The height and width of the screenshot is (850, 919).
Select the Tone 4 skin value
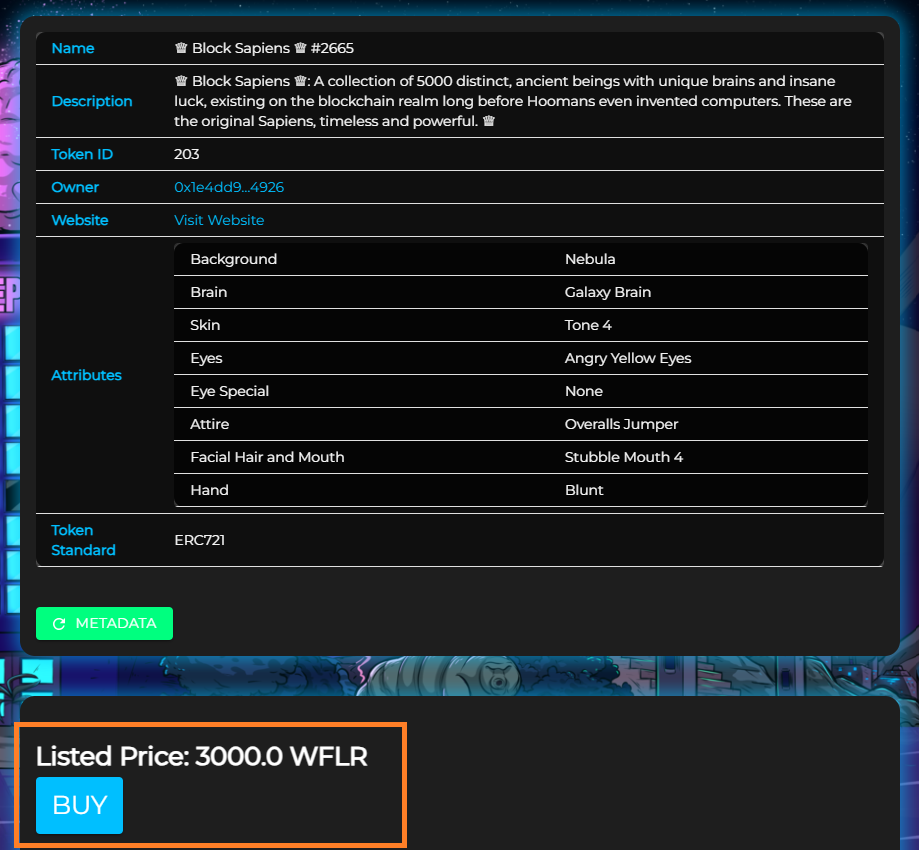pyautogui.click(x=588, y=325)
